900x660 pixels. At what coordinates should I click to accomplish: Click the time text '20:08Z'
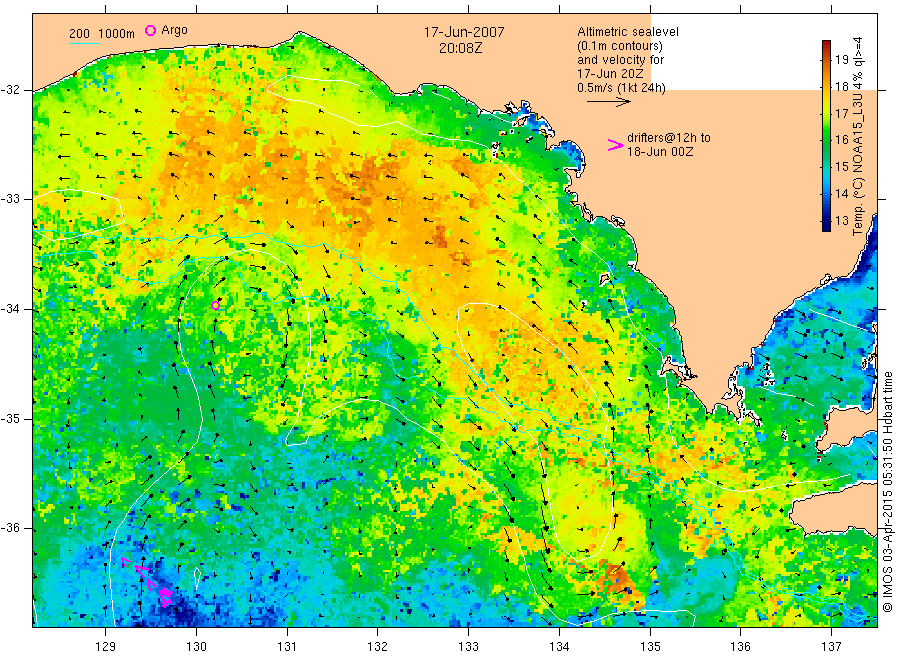460,48
